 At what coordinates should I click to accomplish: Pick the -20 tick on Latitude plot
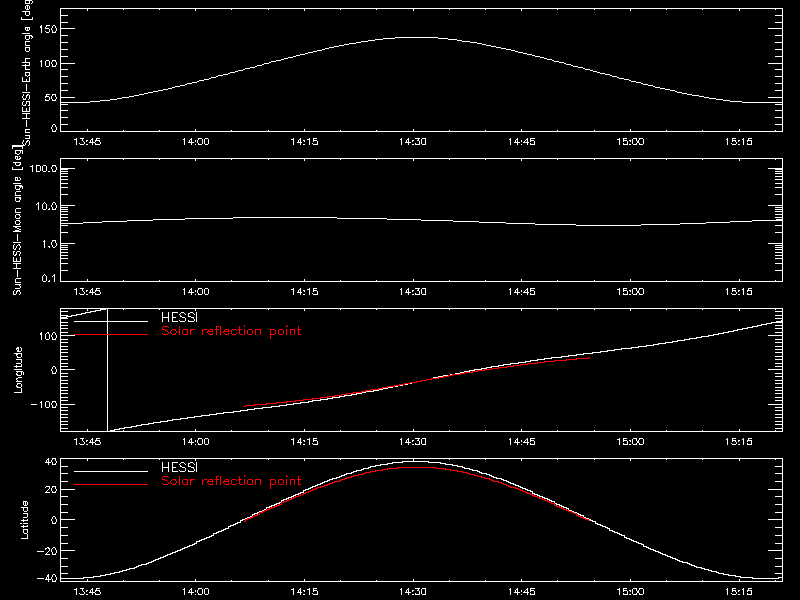point(47,551)
